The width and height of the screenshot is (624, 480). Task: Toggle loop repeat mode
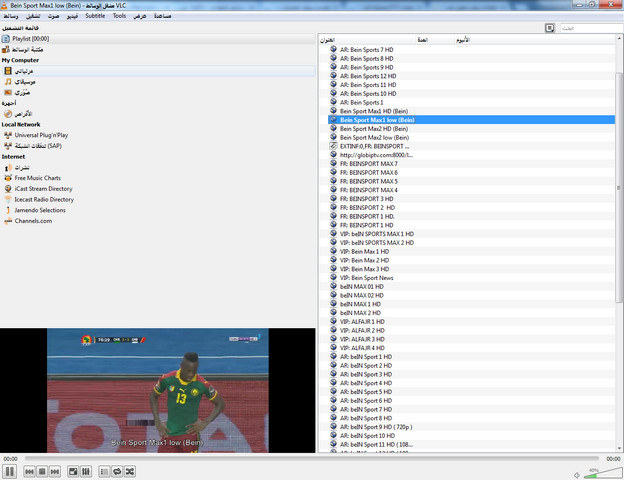tap(117, 471)
